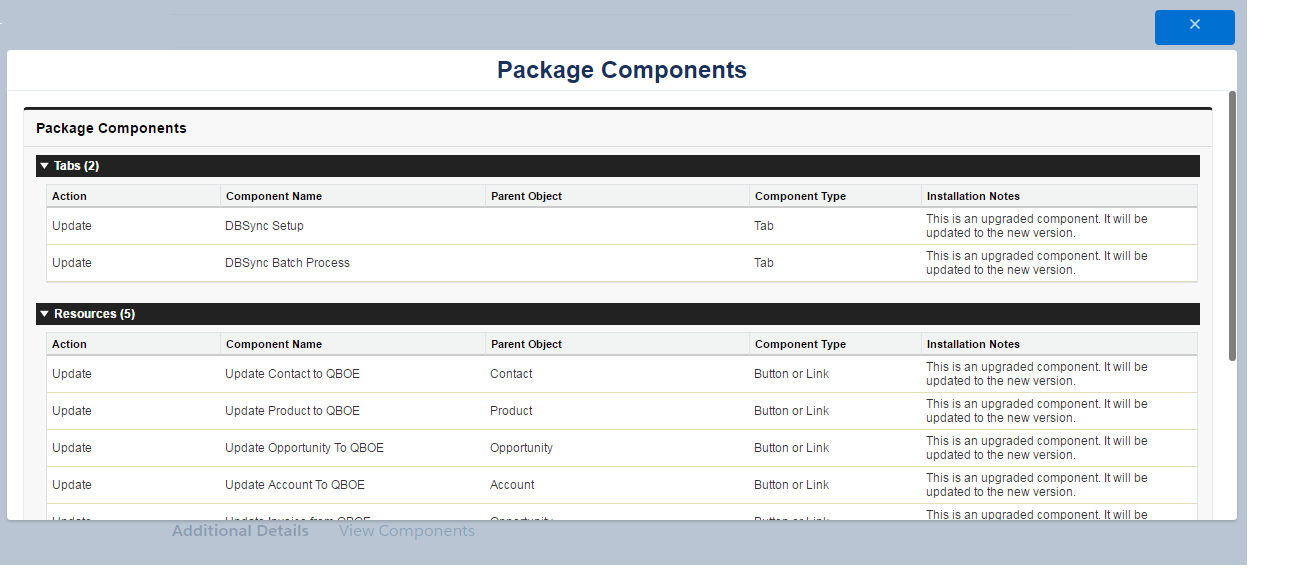This screenshot has height=580, width=1300.
Task: Select the DBSync Batch Process row
Action: [287, 263]
